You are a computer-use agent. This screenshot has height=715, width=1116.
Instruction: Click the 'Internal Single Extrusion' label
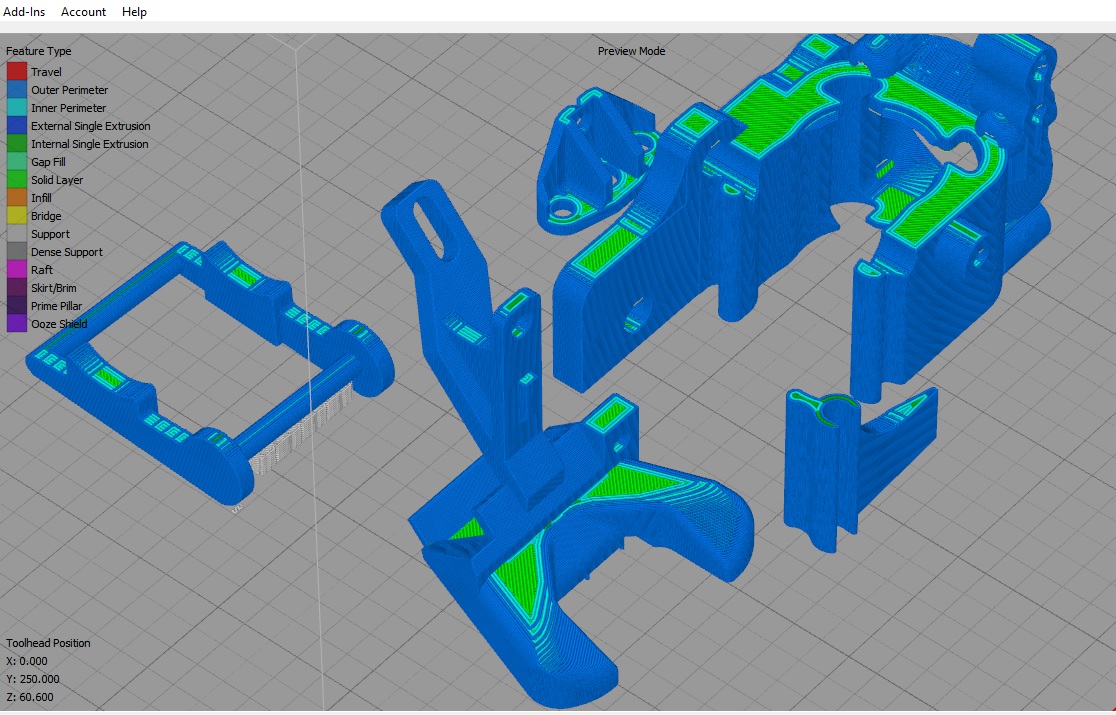90,144
